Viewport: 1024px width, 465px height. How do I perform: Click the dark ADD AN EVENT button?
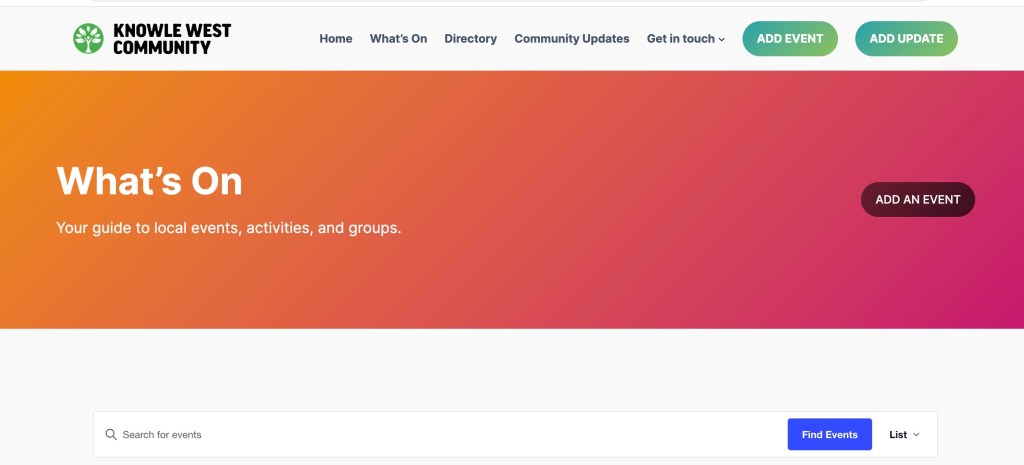[x=917, y=199]
